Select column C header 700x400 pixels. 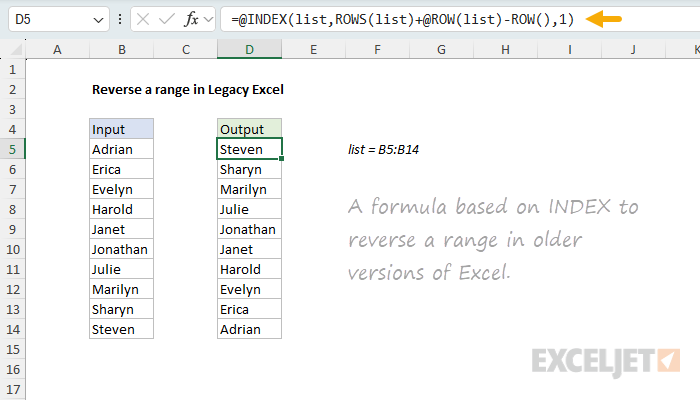tap(186, 50)
